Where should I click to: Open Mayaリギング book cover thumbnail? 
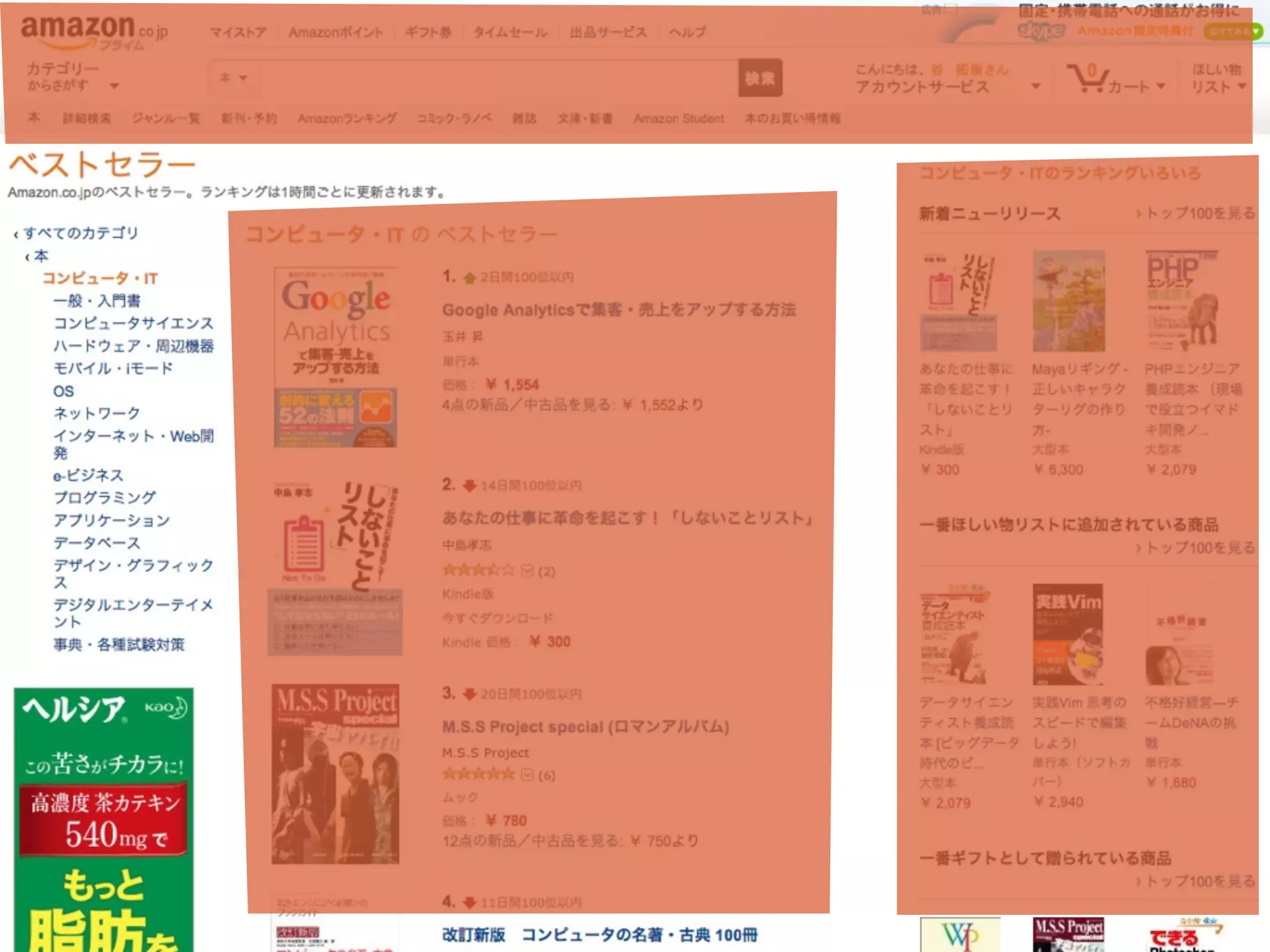point(1069,301)
